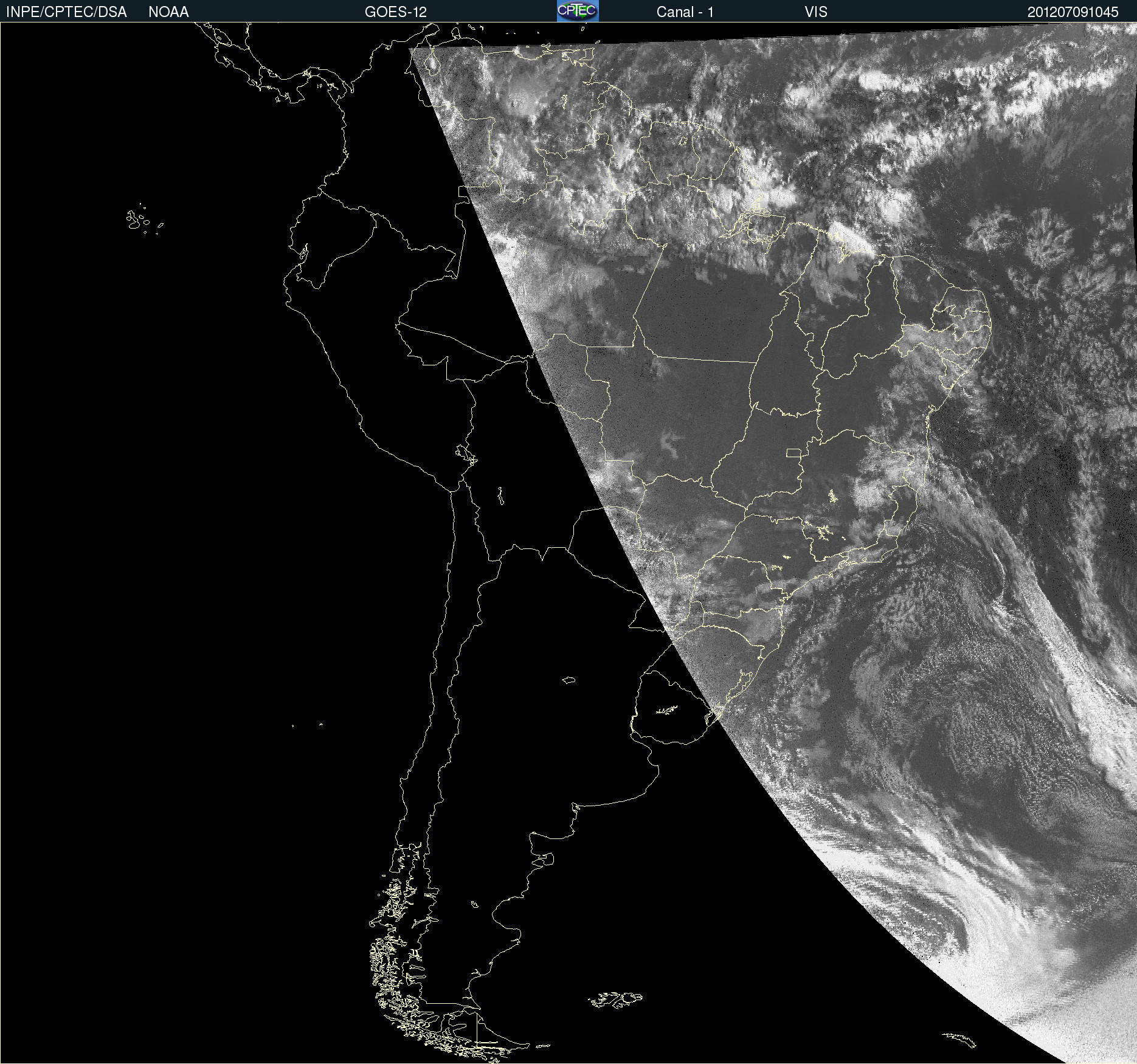Select the INPE/CPTEC/DSA header text
The width and height of the screenshot is (1137, 1064).
(66, 12)
